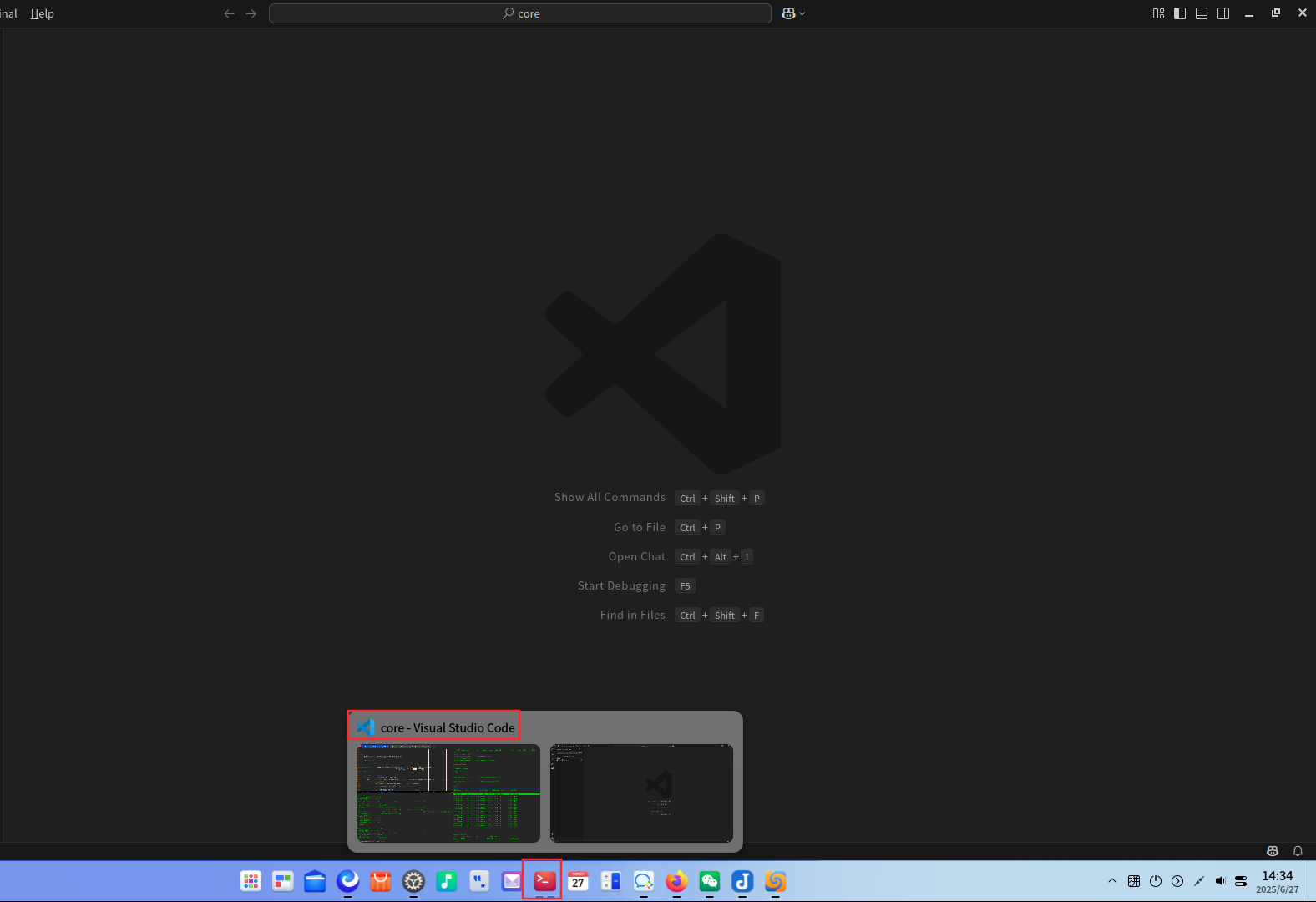Viewport: 1316px width, 902px height.
Task: Open the calculator app in the taskbar
Action: coord(610,881)
